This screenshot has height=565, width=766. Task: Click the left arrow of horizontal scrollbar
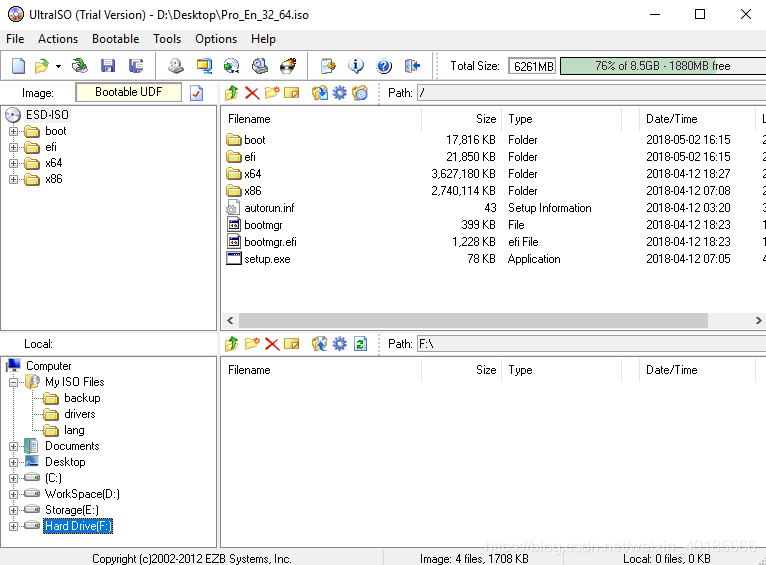(230, 320)
